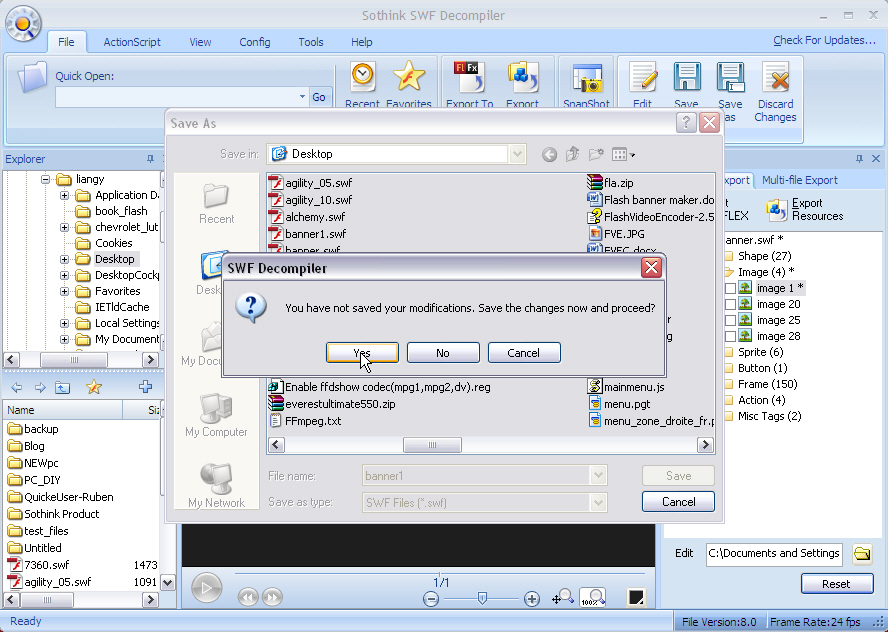Open the ActionScript ribbon tab
This screenshot has width=888, height=632.
(132, 42)
